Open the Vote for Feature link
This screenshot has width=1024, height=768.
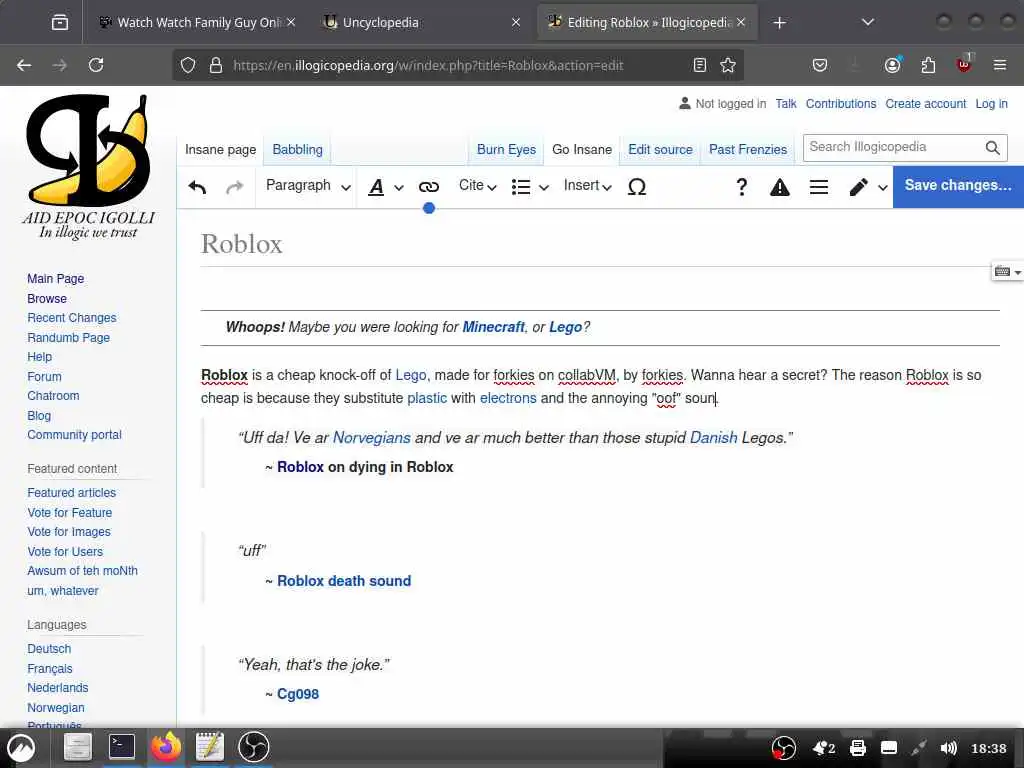pyautogui.click(x=70, y=513)
